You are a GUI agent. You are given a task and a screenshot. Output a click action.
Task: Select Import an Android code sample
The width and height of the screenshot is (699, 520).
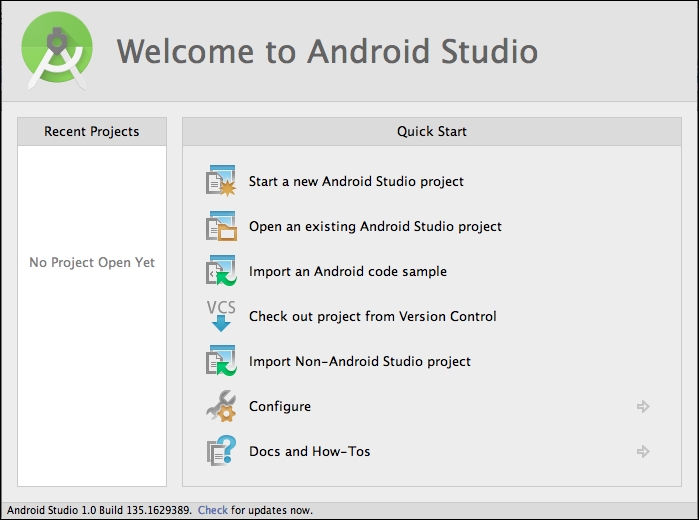tap(347, 271)
